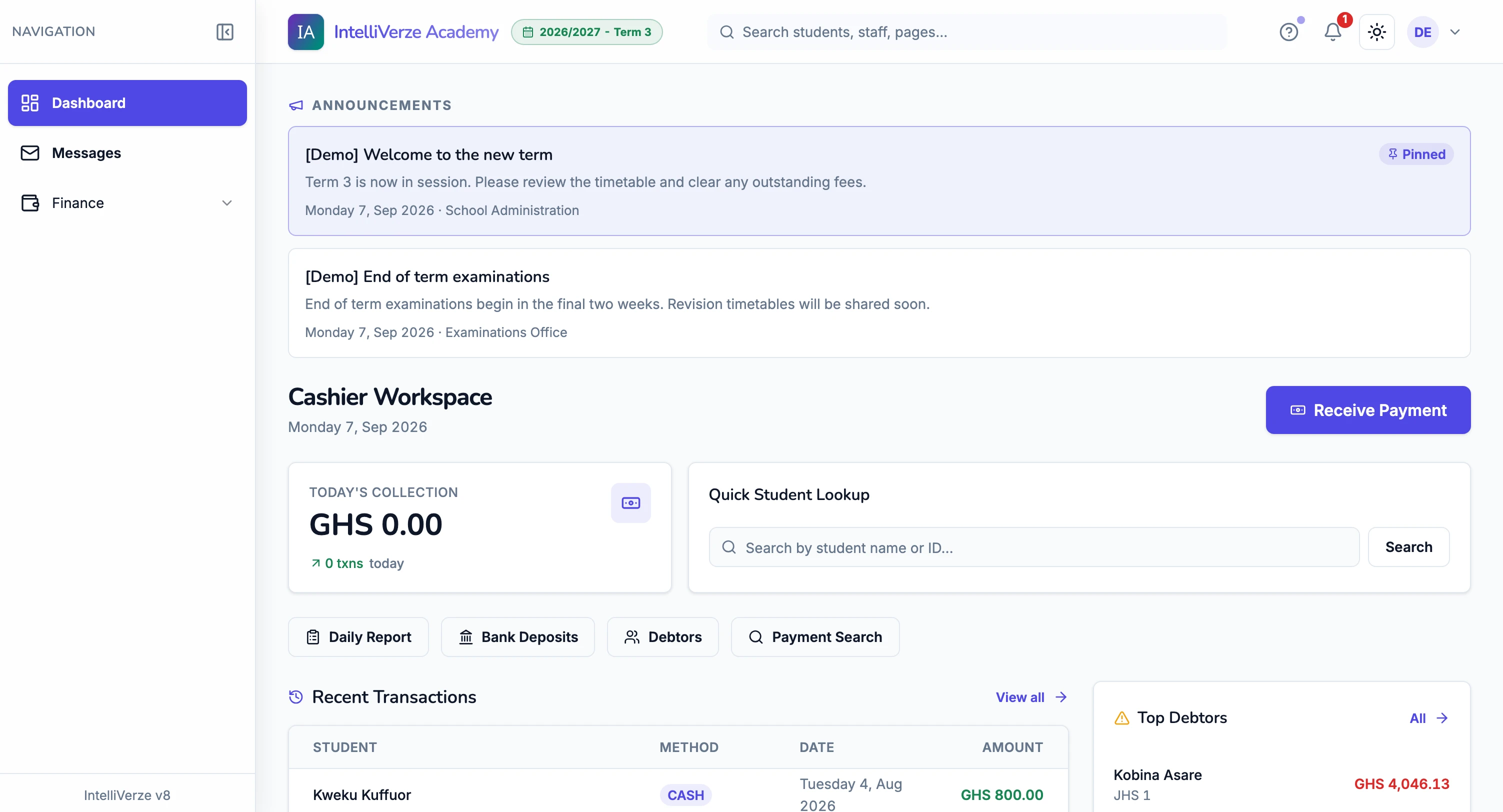Click the magnifier icon in top search
This screenshot has width=1503, height=812.
[726, 31]
